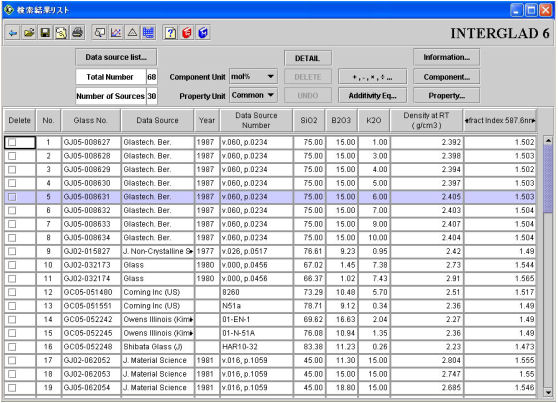Tick the Delete checkbox for GJ05-008628
Viewport: 558px width, 403px height.
12,156
